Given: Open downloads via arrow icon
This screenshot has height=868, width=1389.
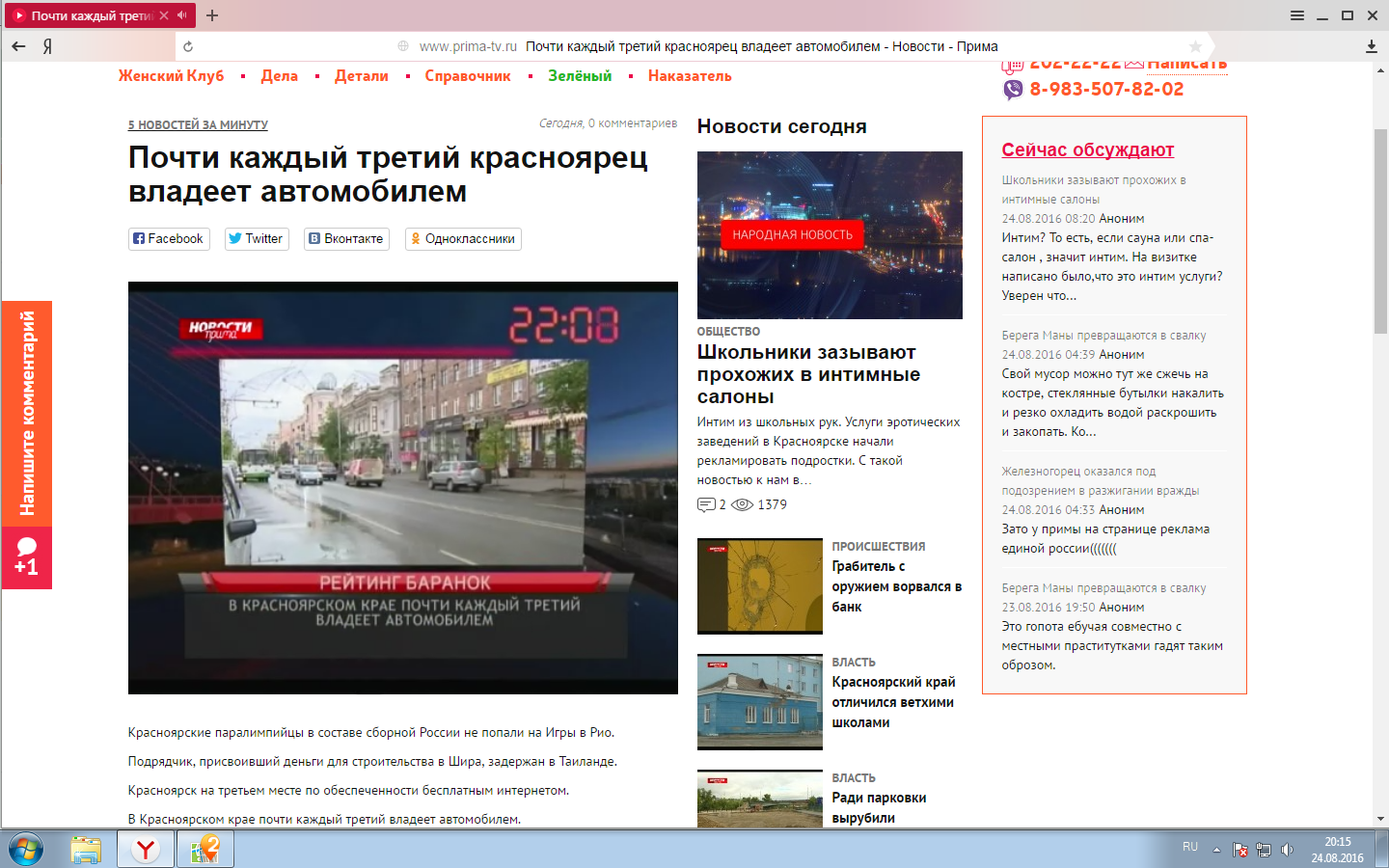Looking at the screenshot, I should pyautogui.click(x=1372, y=46).
